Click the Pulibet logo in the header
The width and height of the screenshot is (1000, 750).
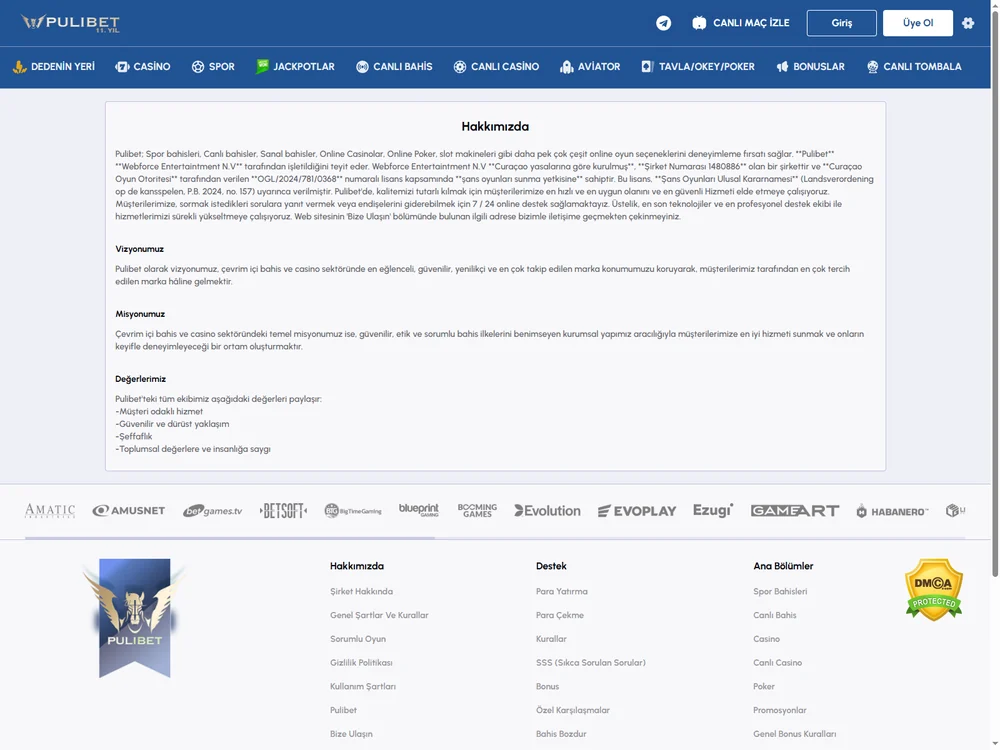(x=70, y=23)
